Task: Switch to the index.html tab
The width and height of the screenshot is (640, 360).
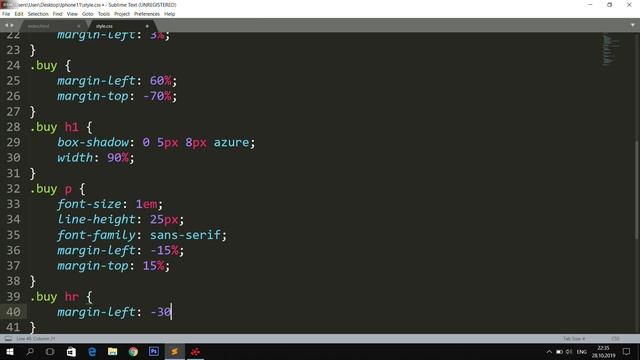Action: coord(39,26)
